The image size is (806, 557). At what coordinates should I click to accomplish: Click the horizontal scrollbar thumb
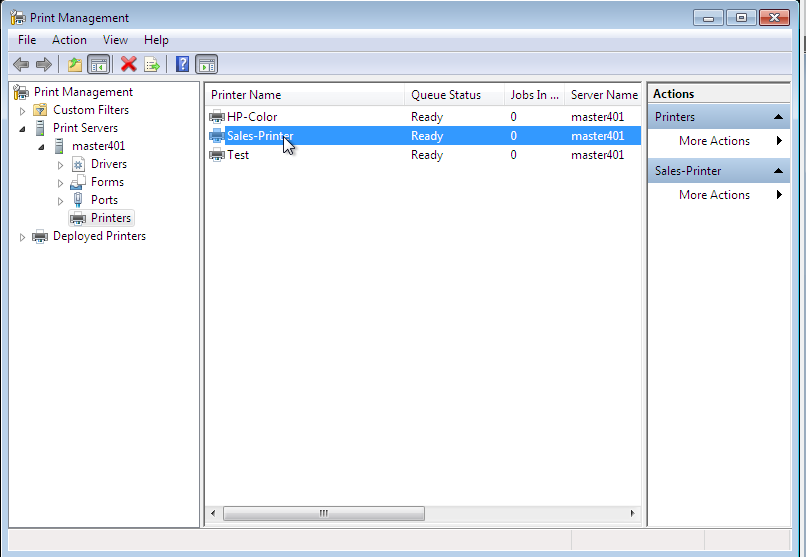(x=324, y=513)
